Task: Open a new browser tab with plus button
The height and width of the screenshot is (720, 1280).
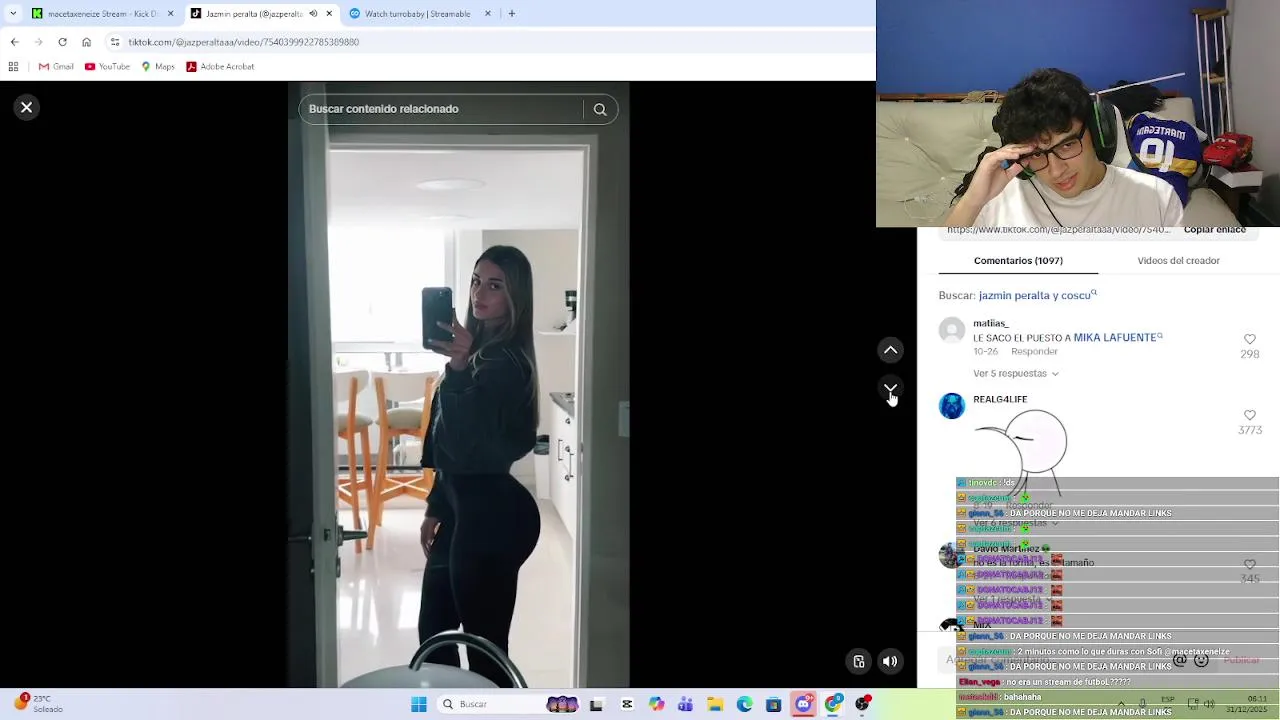Action: click(512, 14)
